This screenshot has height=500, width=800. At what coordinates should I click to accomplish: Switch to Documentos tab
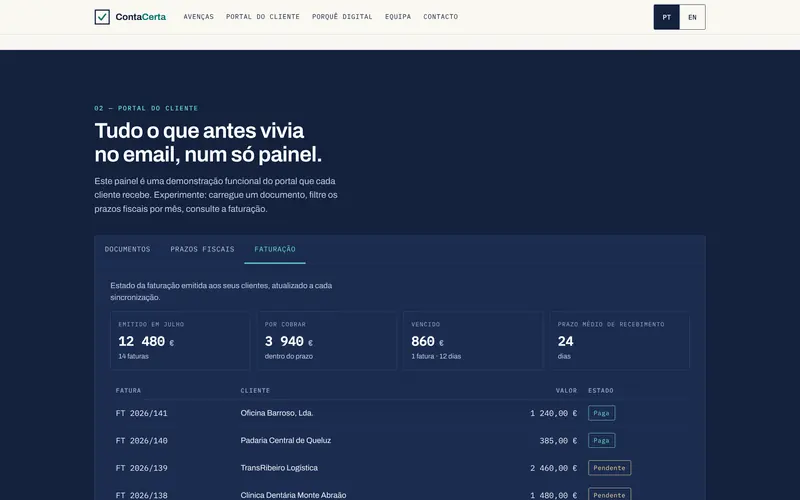click(x=128, y=249)
